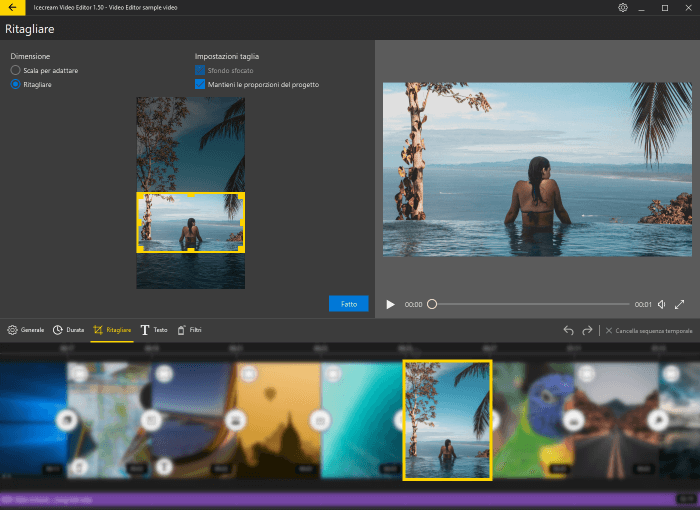Click the redo arrow icon

pos(587,330)
